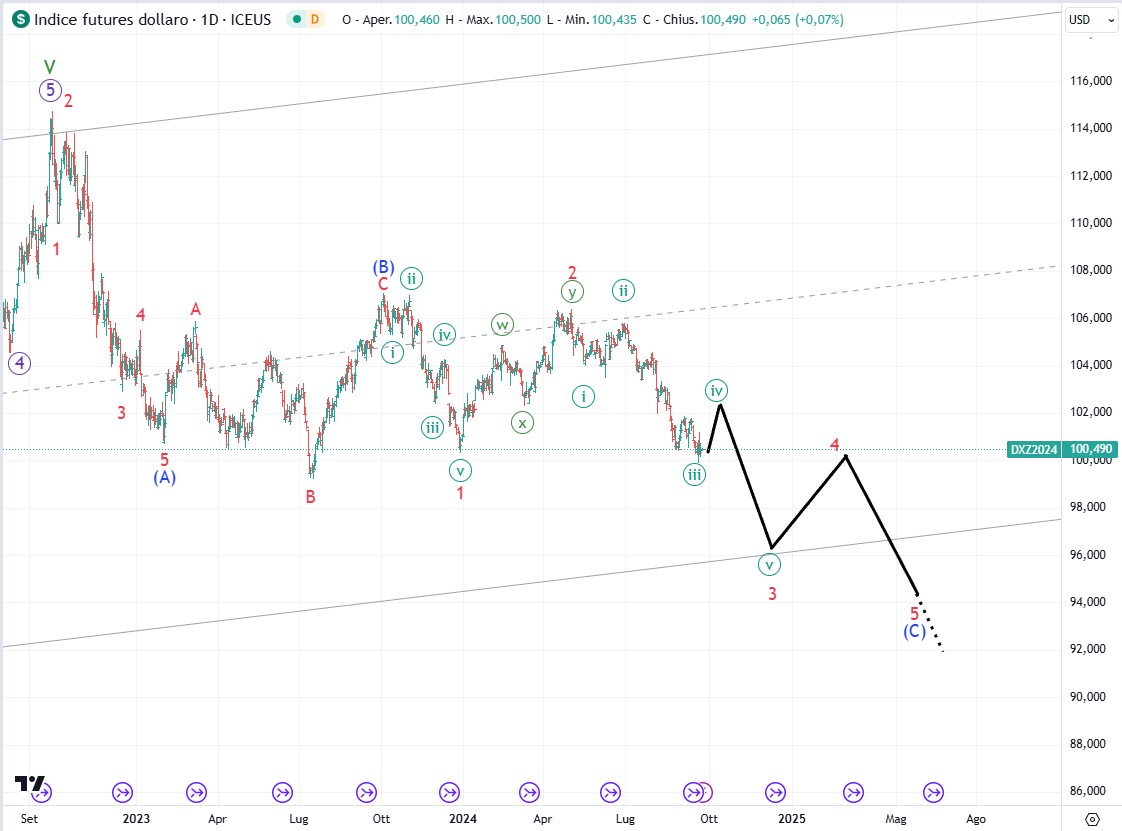Click the event marker above 2023 label
Image resolution: width=1122 pixels, height=831 pixels.
click(123, 792)
